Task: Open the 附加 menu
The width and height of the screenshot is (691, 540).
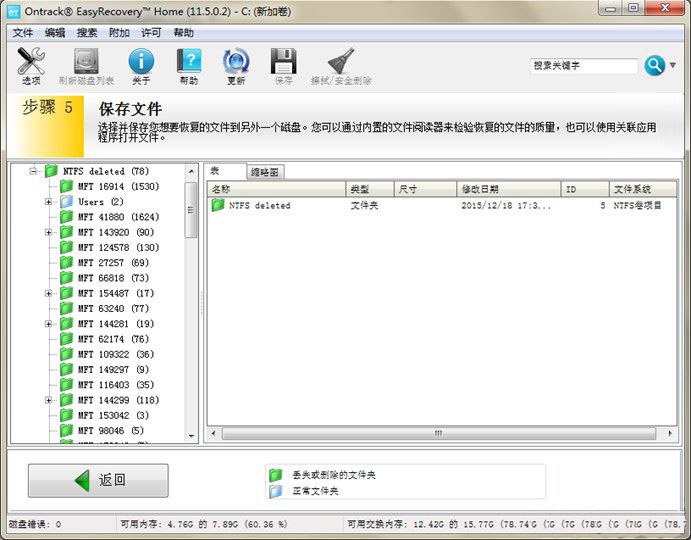Action: pyautogui.click(x=119, y=33)
